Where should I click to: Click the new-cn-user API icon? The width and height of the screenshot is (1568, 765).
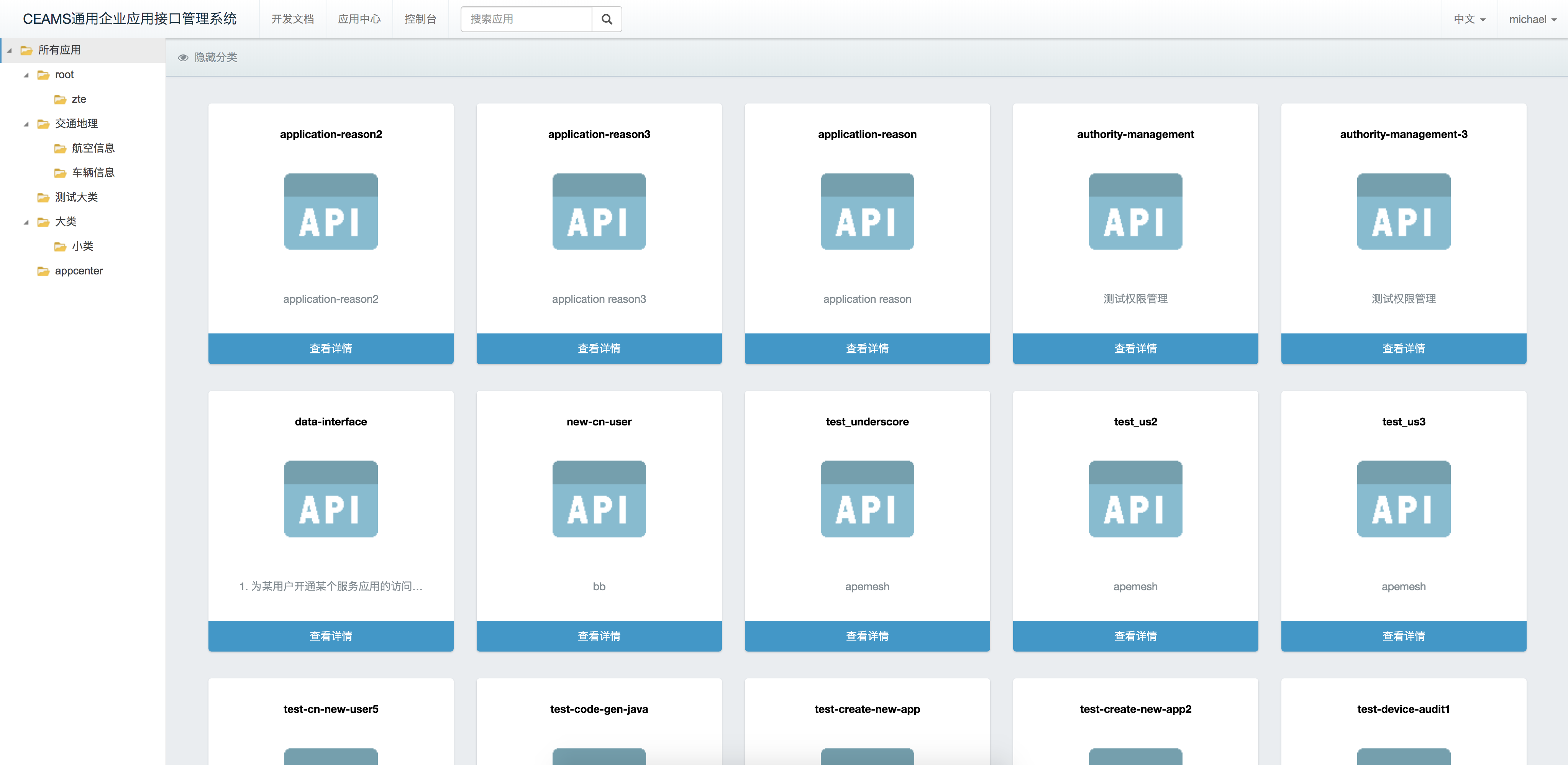tap(599, 499)
